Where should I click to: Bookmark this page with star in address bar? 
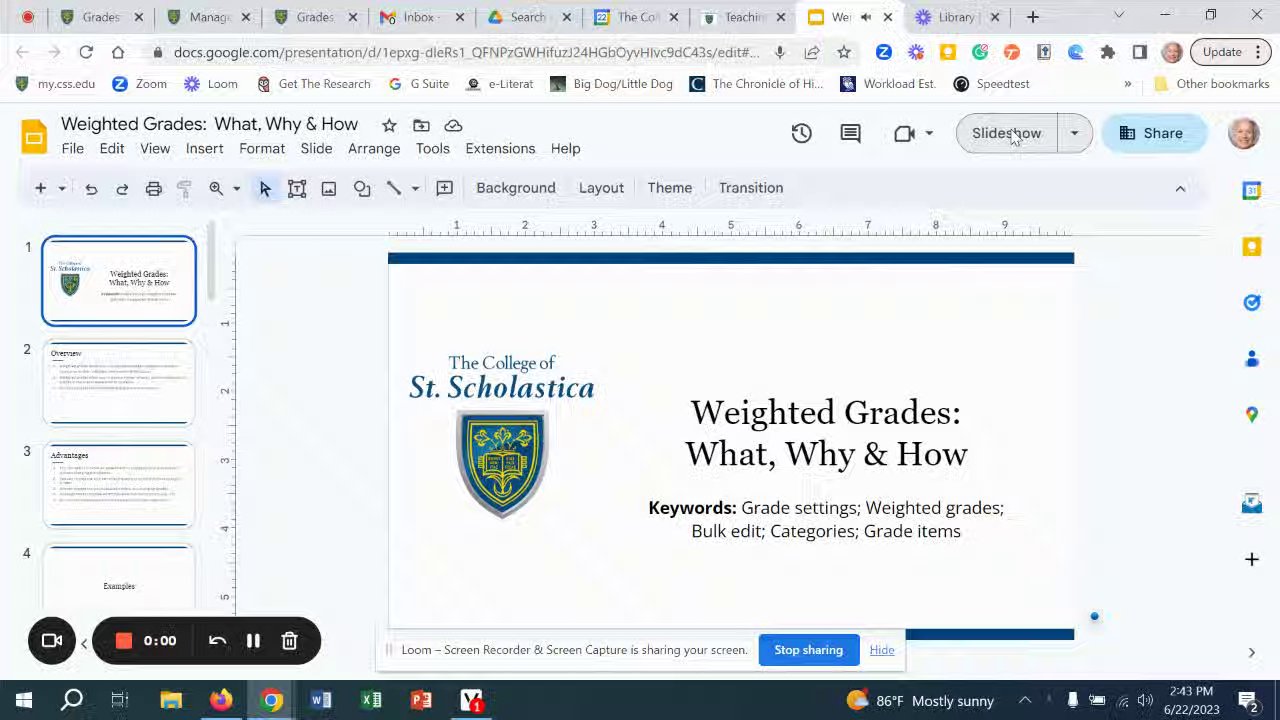pyautogui.click(x=844, y=52)
